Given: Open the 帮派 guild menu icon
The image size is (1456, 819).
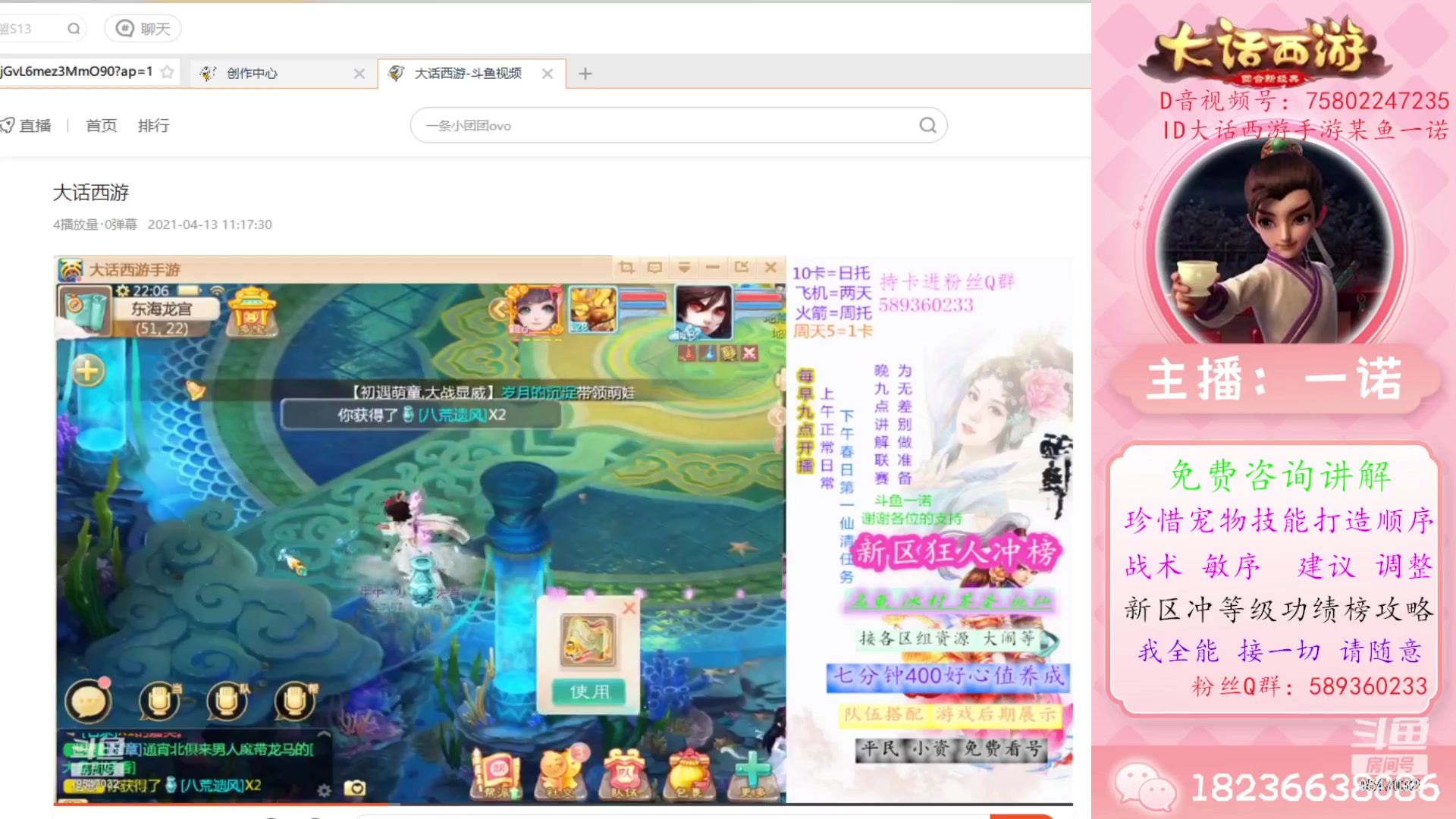Looking at the screenshot, I should coord(497,773).
